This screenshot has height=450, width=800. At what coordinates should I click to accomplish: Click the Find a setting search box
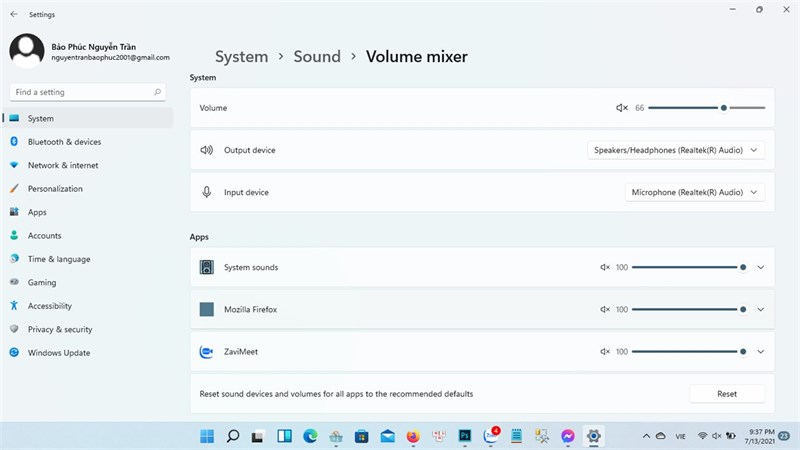click(87, 92)
